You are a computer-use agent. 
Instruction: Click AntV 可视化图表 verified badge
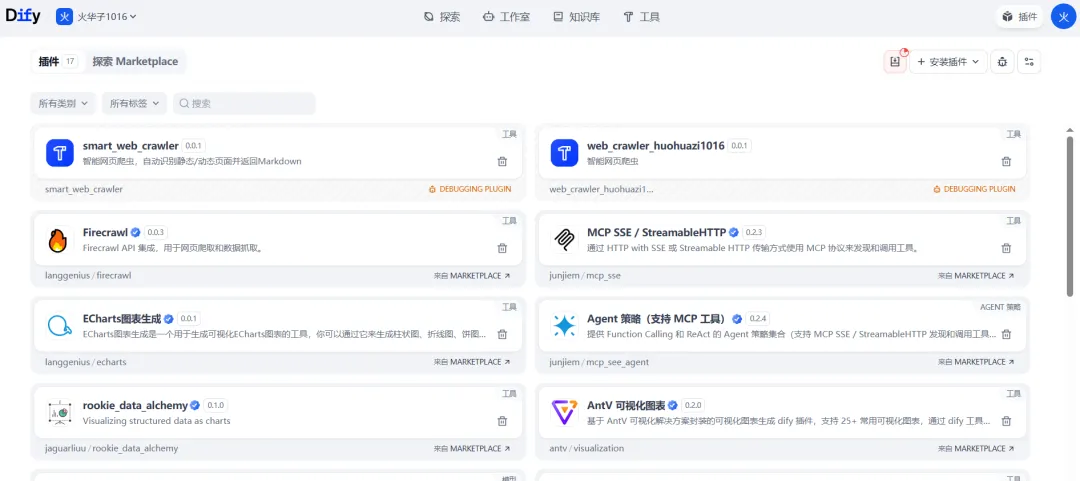click(672, 405)
